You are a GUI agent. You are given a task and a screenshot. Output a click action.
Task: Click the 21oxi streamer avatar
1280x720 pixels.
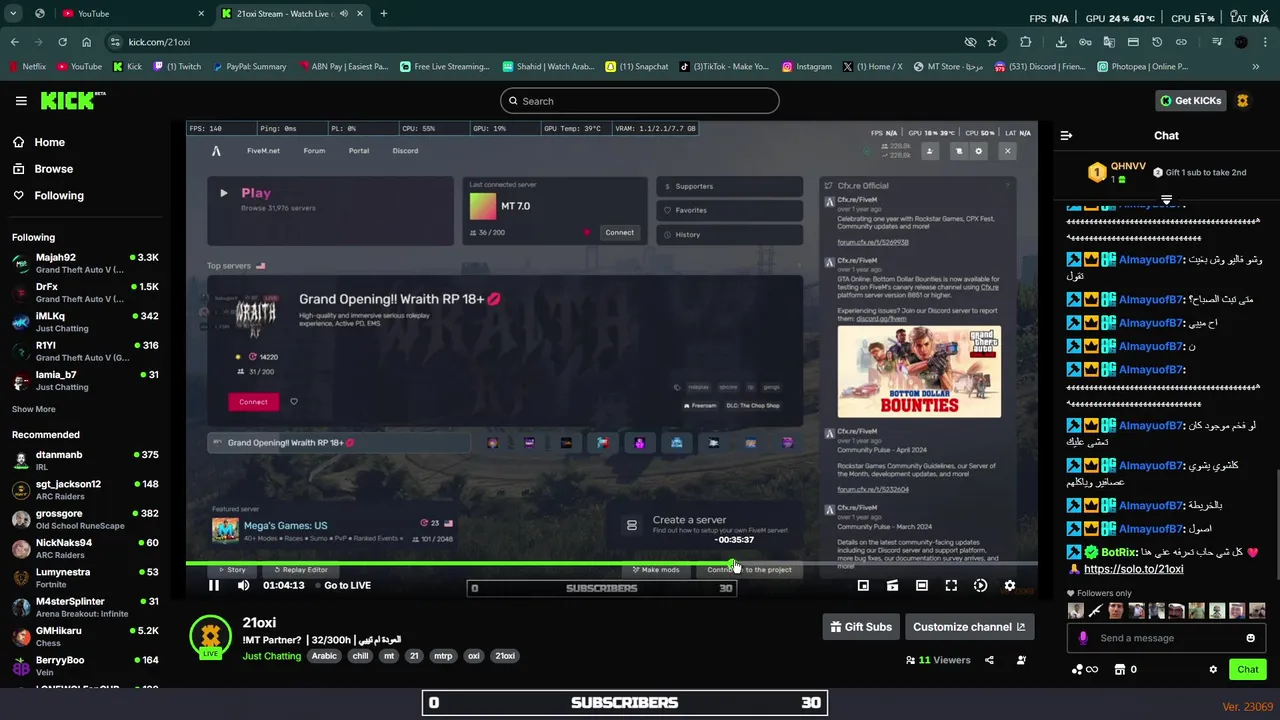[x=210, y=638]
